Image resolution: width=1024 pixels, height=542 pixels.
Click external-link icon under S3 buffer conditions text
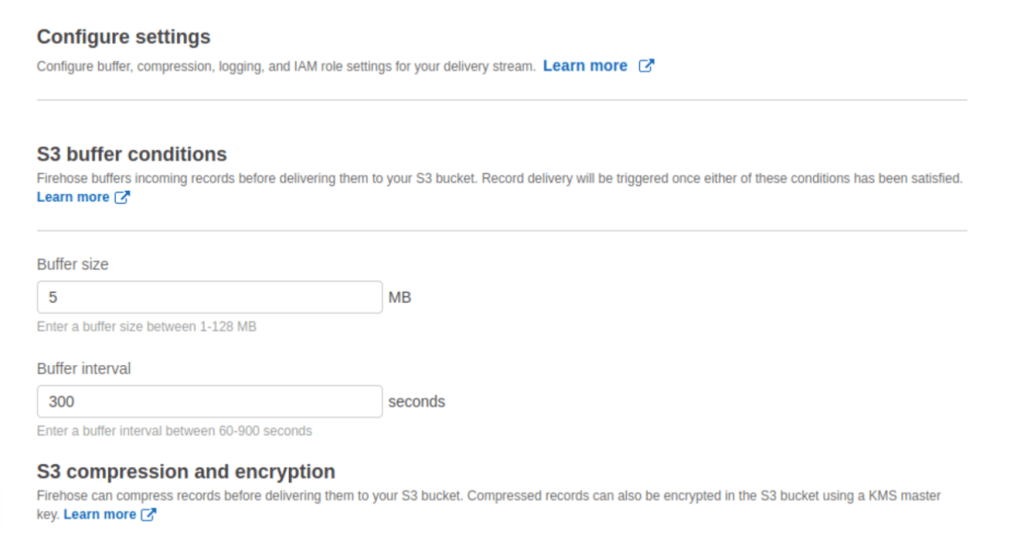[122, 197]
